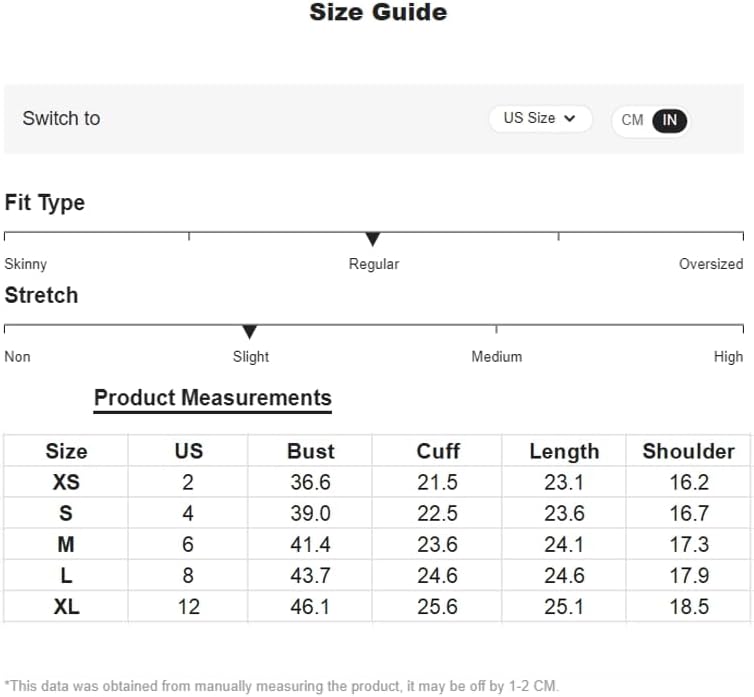
Task: Switch units to CM
Action: (632, 120)
